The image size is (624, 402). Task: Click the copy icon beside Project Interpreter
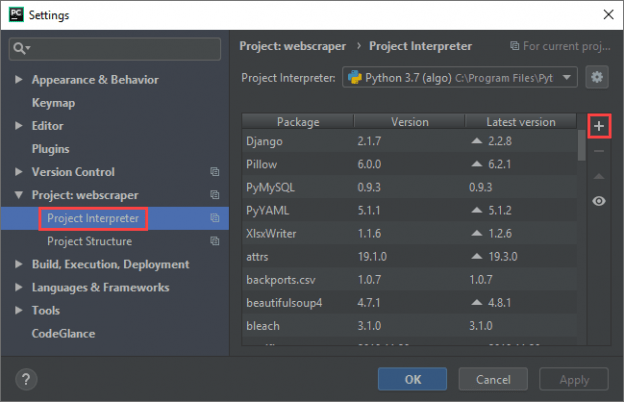point(214,218)
